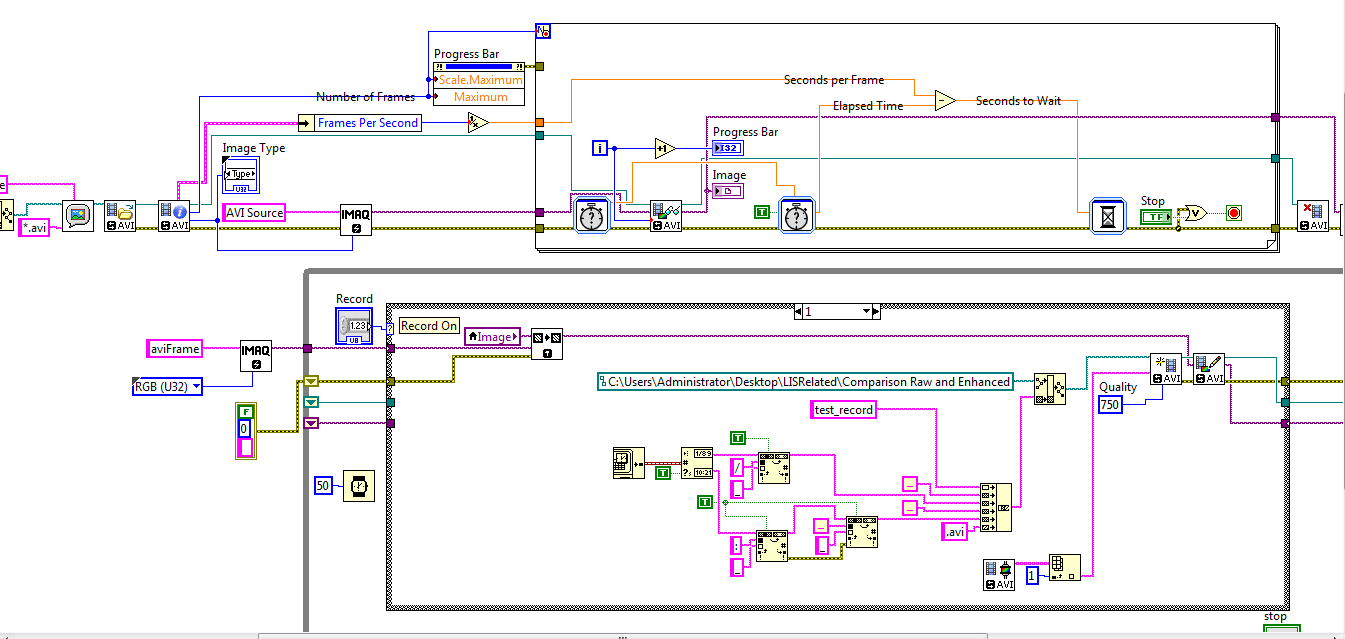
Task: Edit the test_record string constant
Action: (x=843, y=409)
